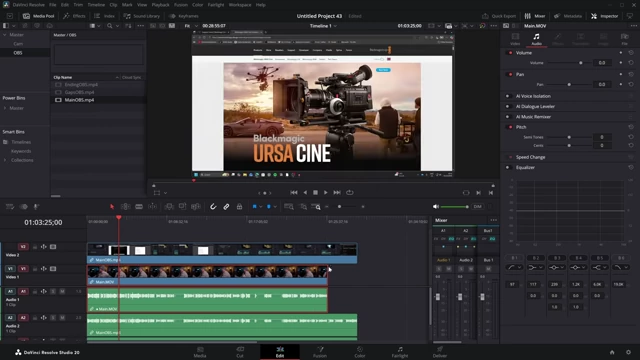Toggle the Pitch section switch
Image resolution: width=640 pixels, height=360 pixels.
click(510, 127)
